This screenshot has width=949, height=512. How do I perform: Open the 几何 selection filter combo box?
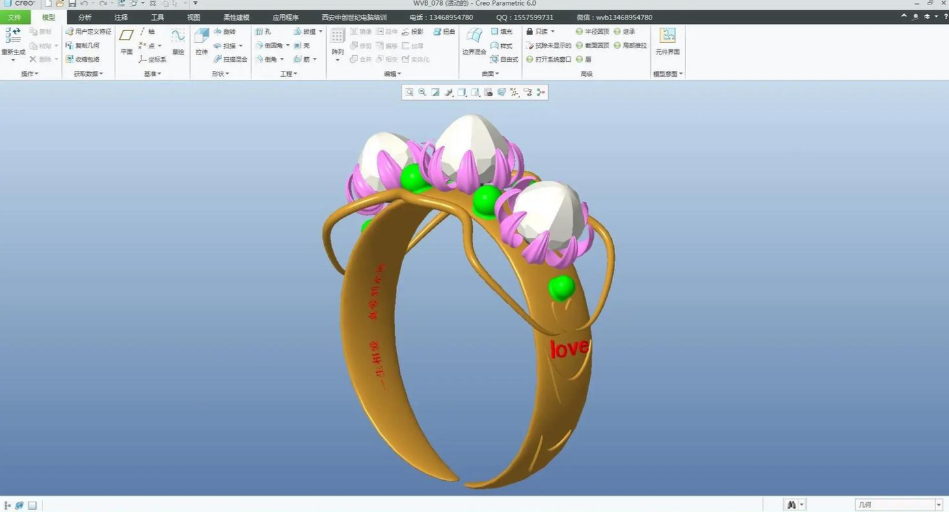[x=899, y=505]
